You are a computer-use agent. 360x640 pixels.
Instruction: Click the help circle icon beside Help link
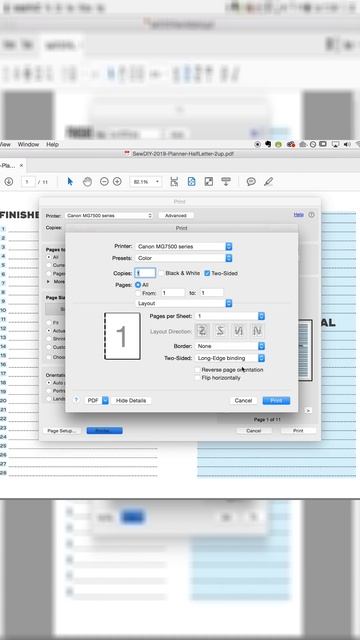click(311, 215)
